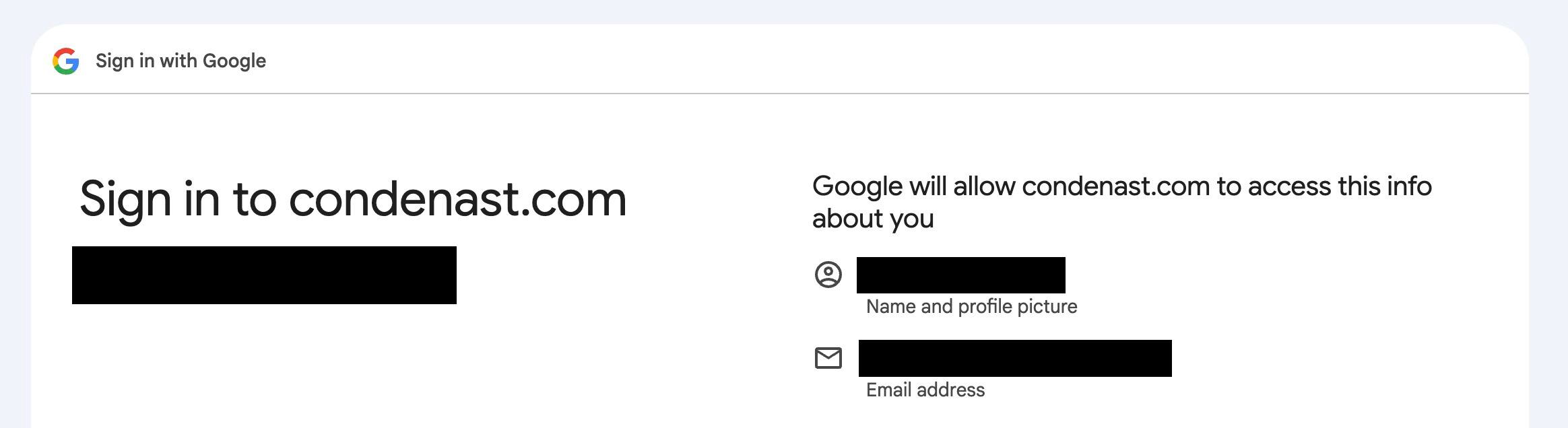
Task: Click "to access this info" in the permission sentence
Action: [x=1324, y=186]
